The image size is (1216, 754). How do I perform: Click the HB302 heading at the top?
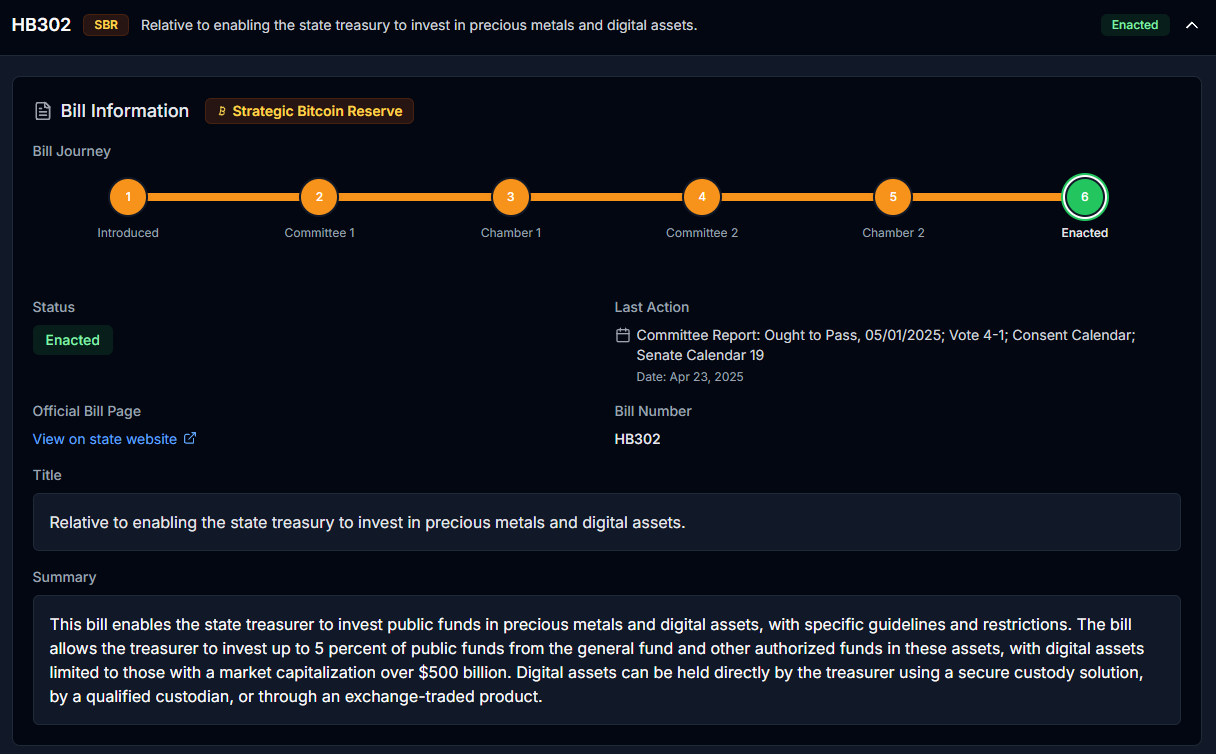click(x=41, y=25)
